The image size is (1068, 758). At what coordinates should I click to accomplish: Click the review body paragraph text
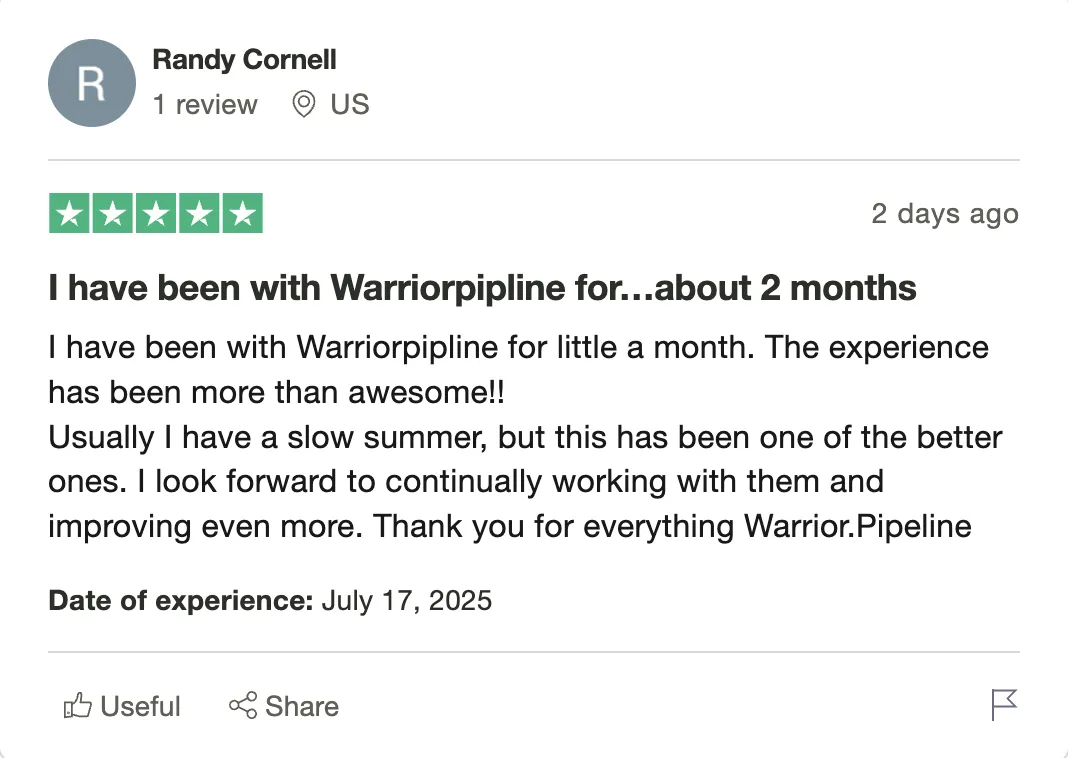525,437
